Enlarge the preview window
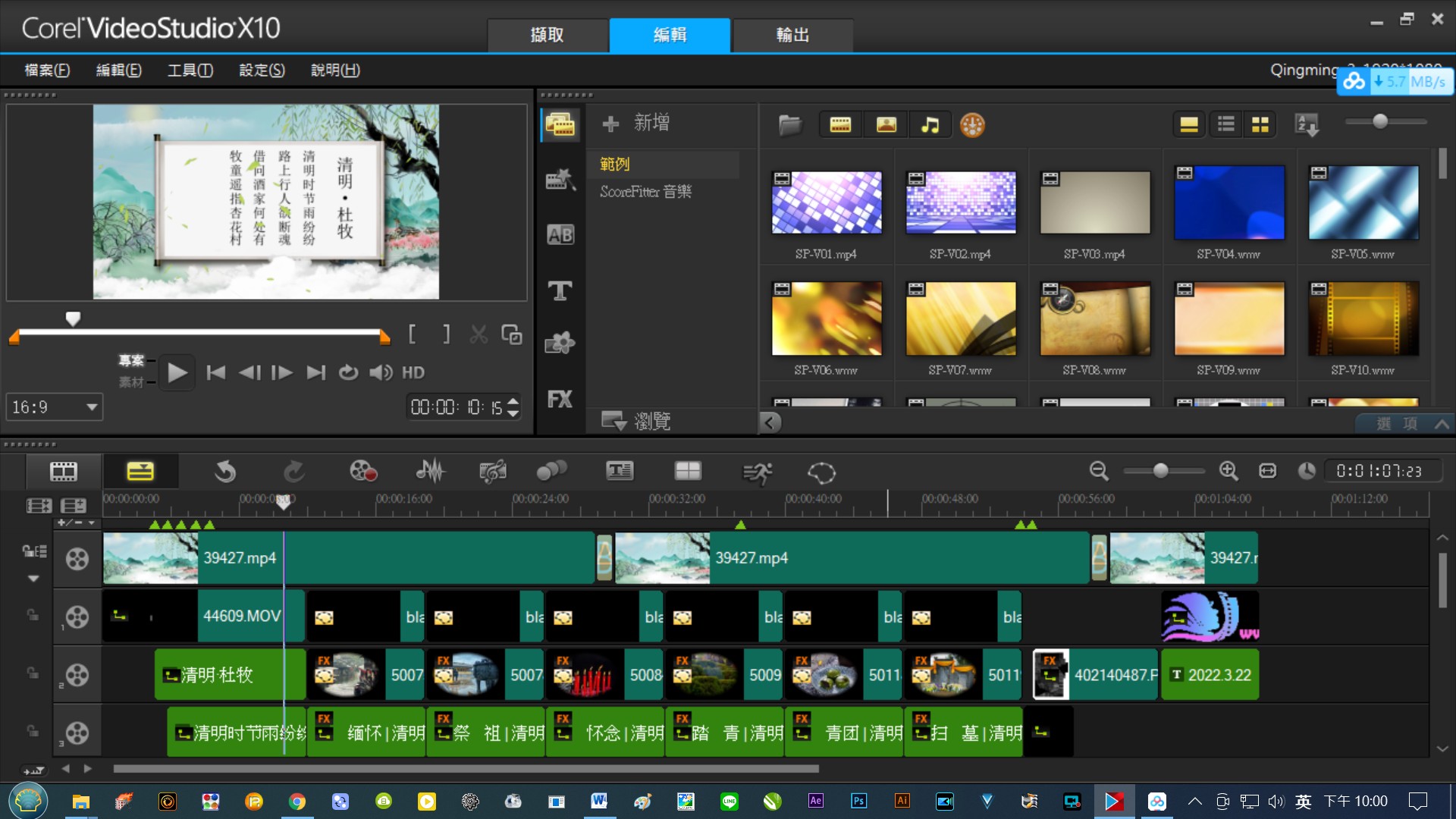 [512, 334]
